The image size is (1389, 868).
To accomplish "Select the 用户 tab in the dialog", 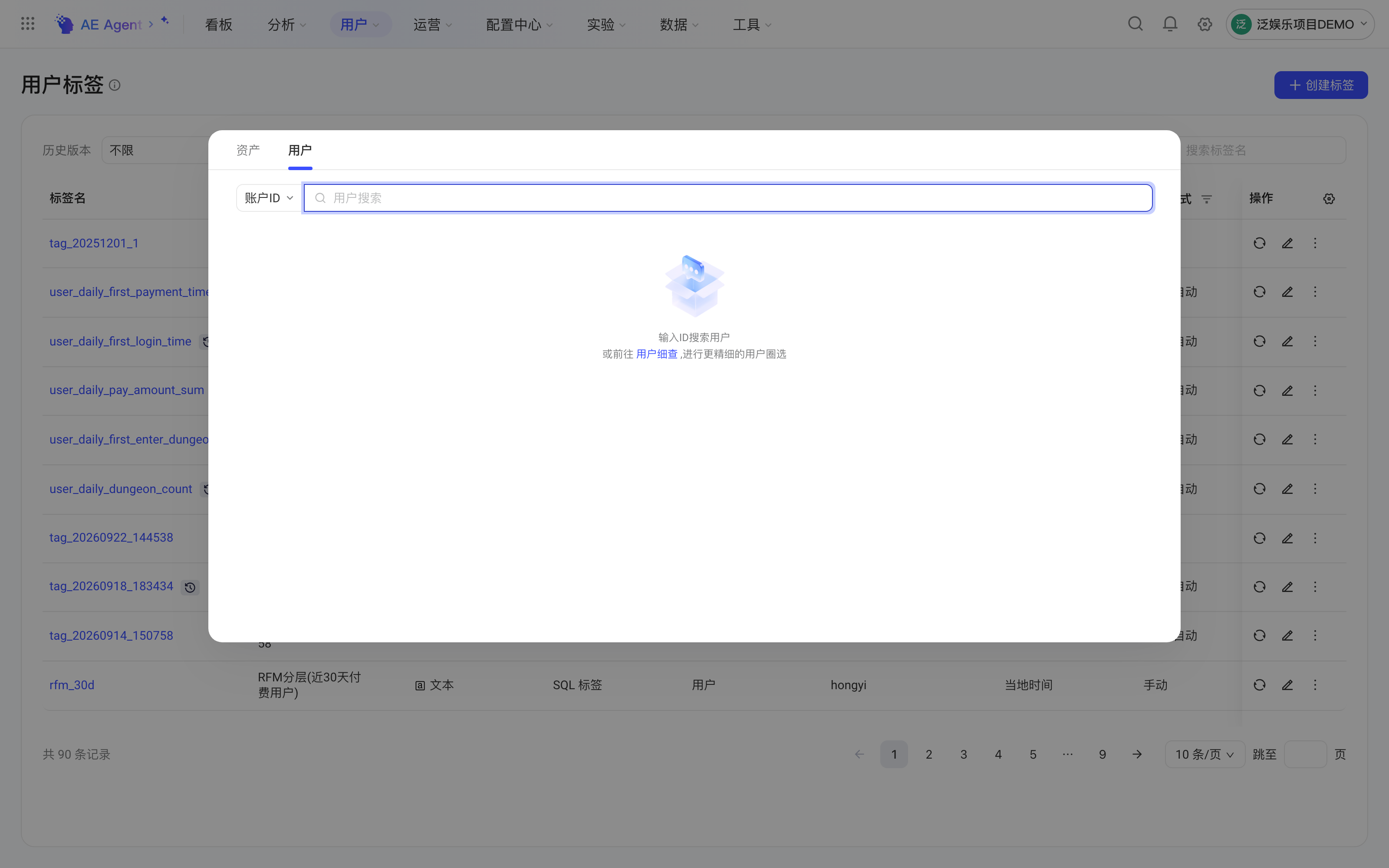I will tap(300, 150).
